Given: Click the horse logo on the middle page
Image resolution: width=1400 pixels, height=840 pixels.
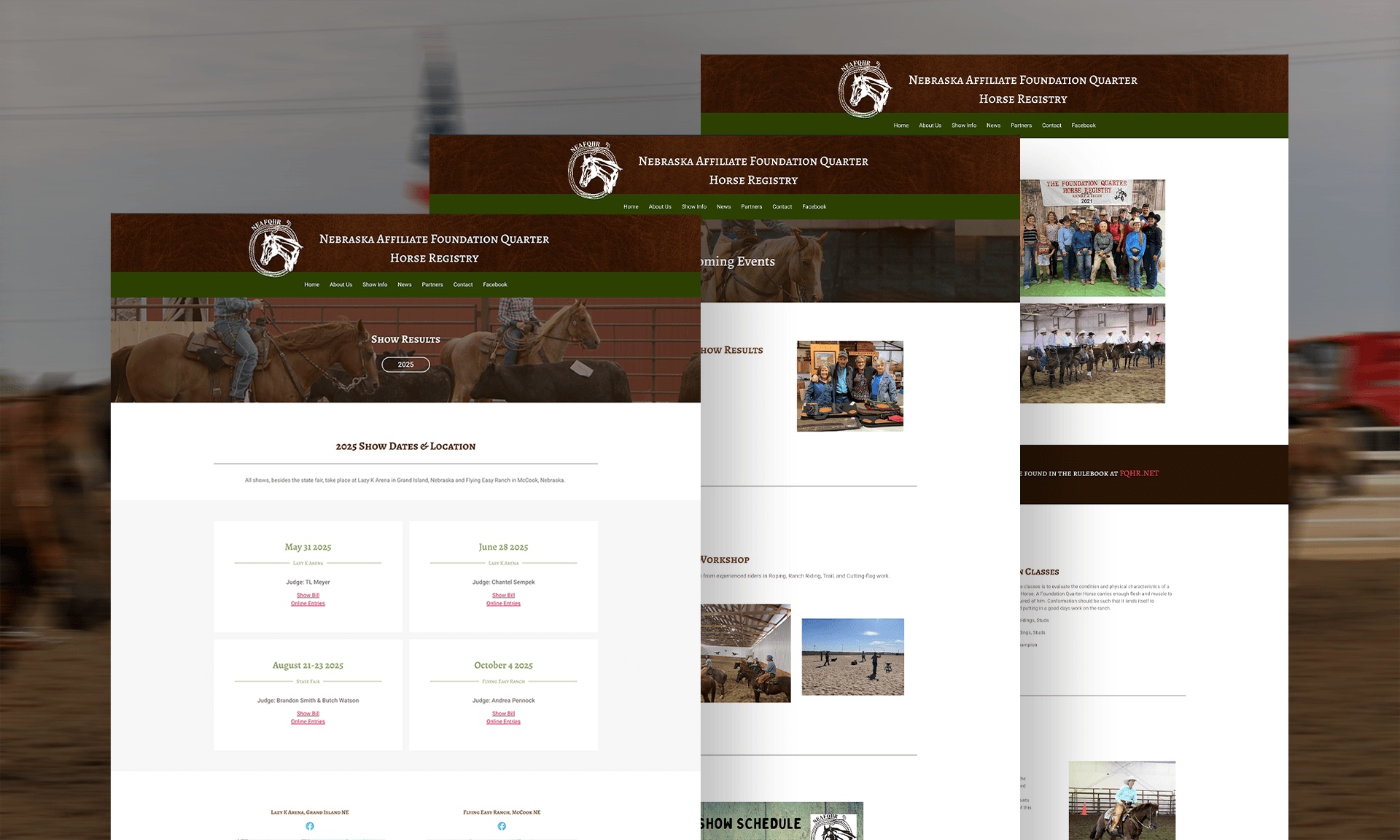Looking at the screenshot, I should (595, 170).
